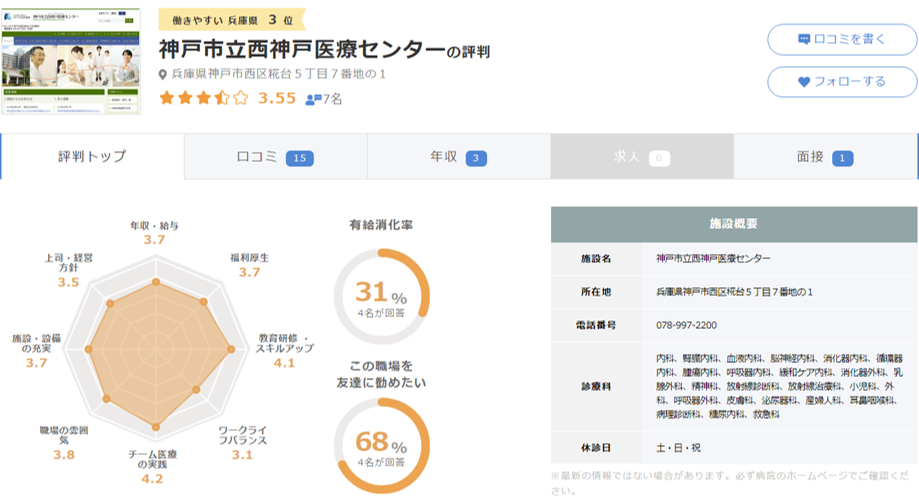Open the 年収 tab
This screenshot has height=499, width=919.
[x=459, y=157]
